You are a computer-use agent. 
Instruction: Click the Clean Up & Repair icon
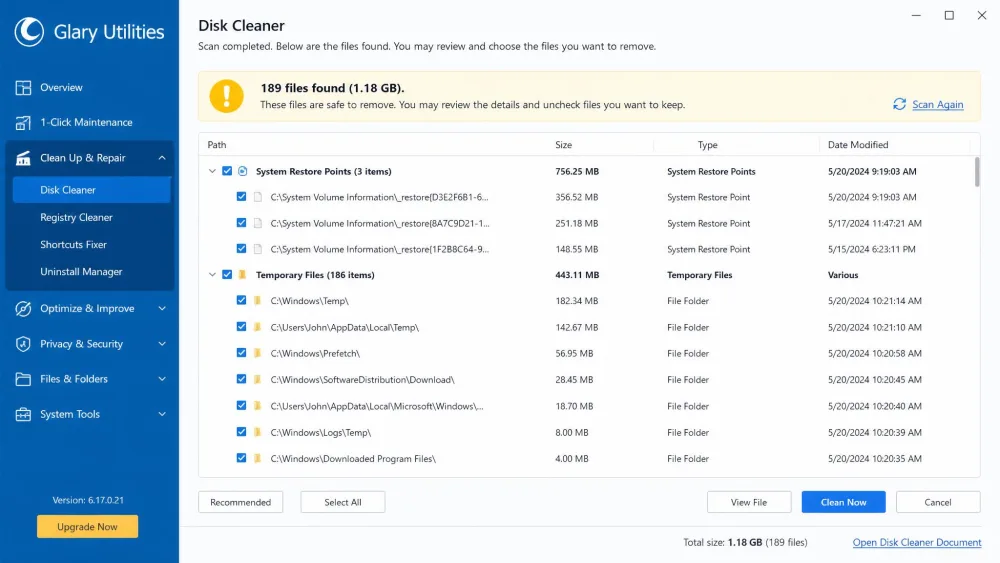click(23, 158)
